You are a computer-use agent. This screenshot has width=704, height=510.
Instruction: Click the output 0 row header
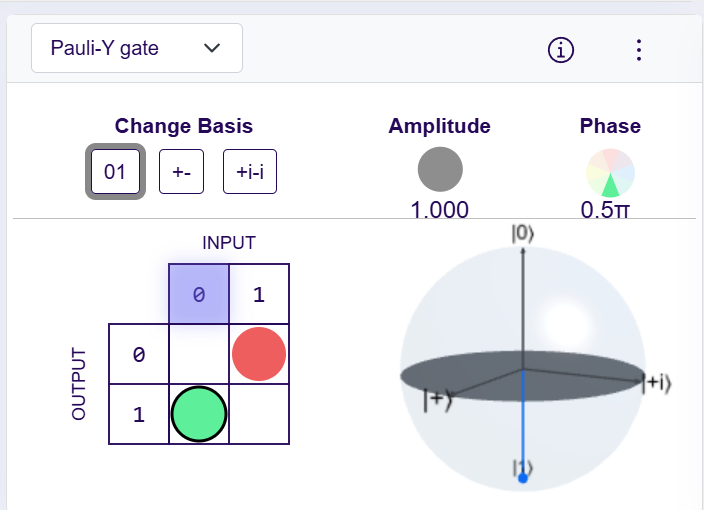(139, 354)
